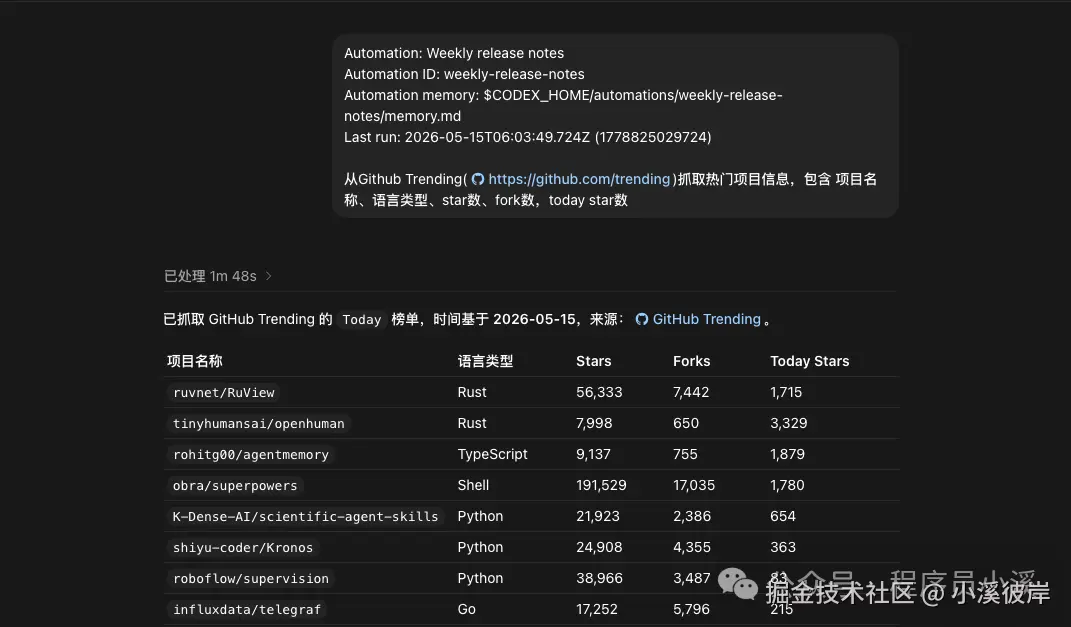This screenshot has width=1071, height=627.
Task: Click the Shell language cell
Action: (x=473, y=485)
